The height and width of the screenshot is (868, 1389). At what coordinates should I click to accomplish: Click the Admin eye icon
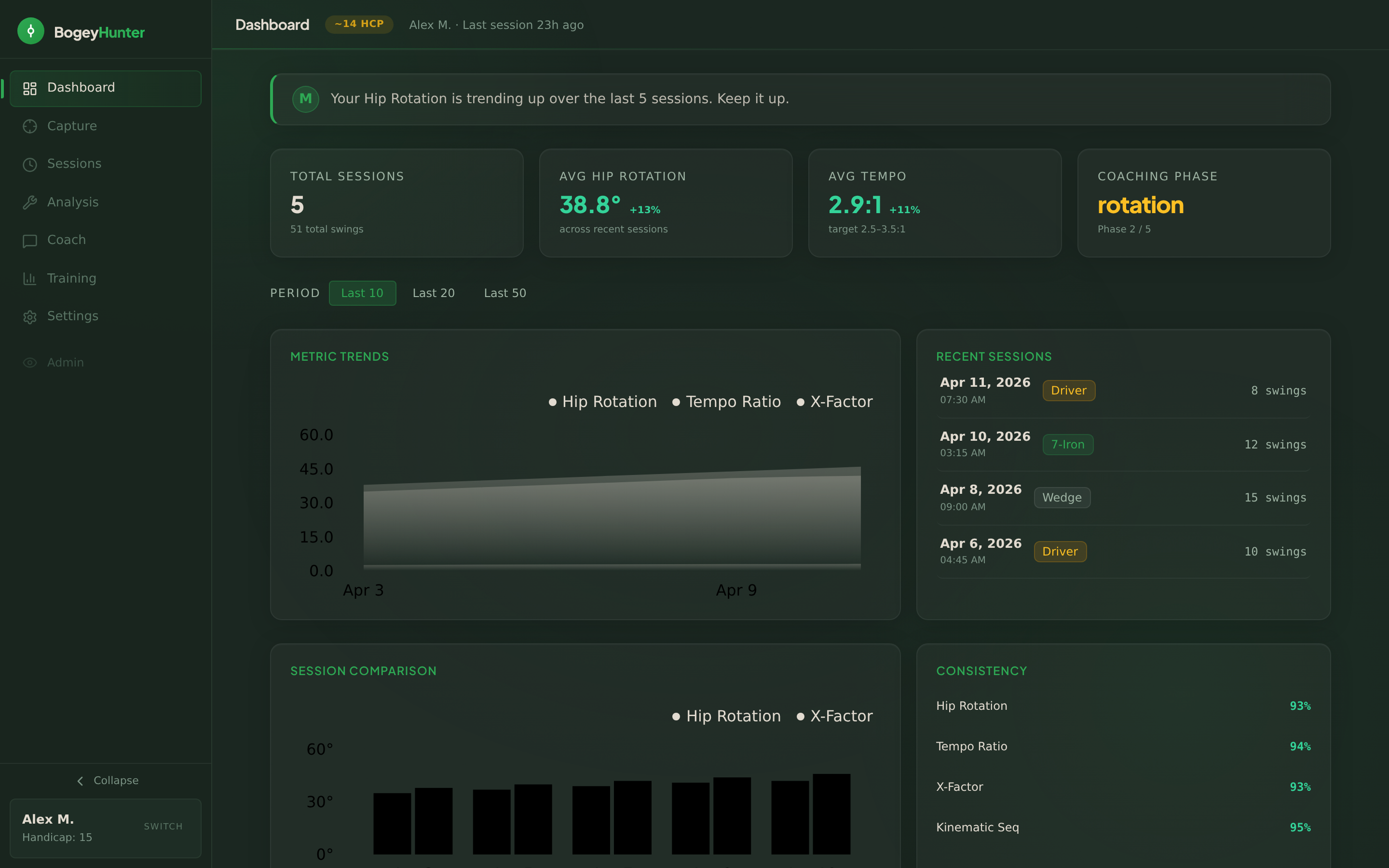point(30,363)
